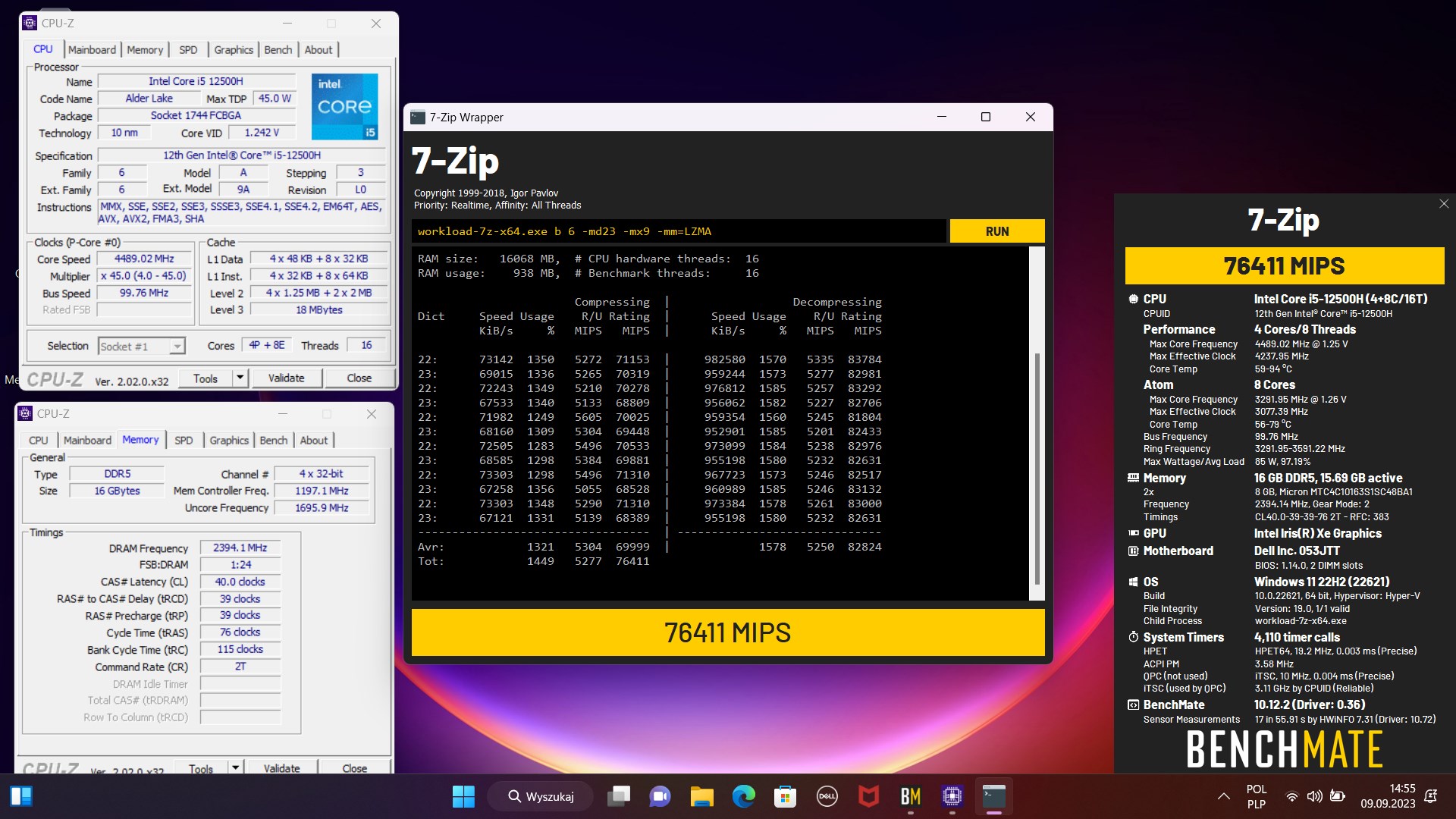The height and width of the screenshot is (819, 1456).
Task: Click the Intel Core i5 logo badge
Action: click(344, 106)
